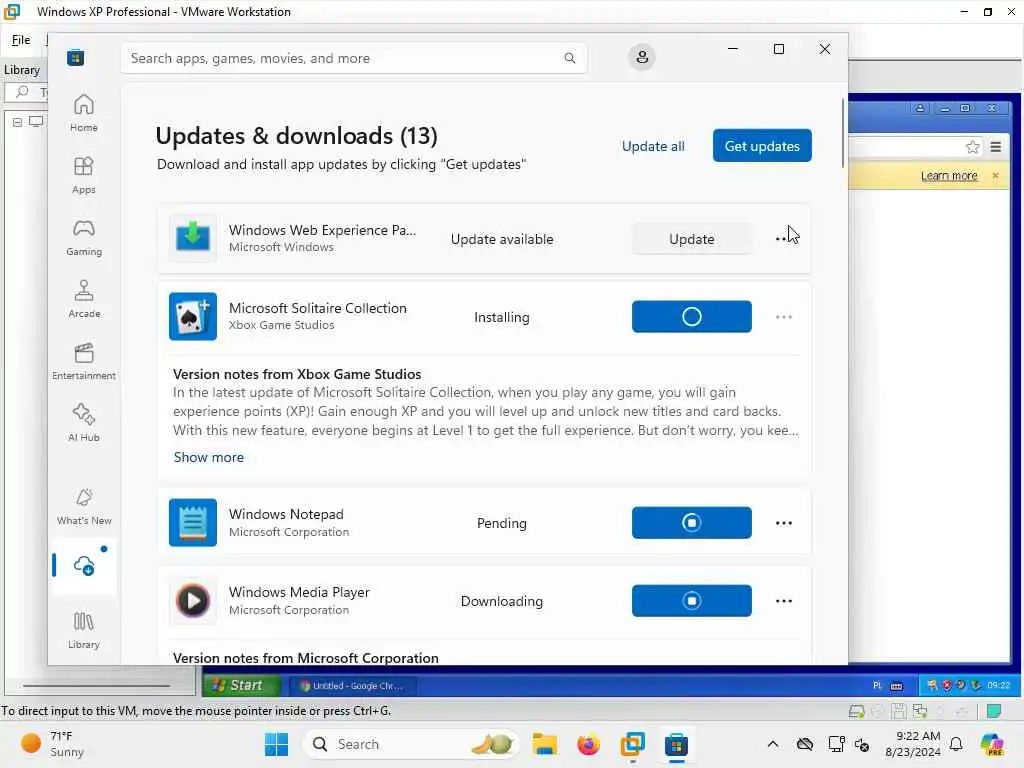Open the Windows 11 Start menu
Viewport: 1024px width, 768px height.
276,744
